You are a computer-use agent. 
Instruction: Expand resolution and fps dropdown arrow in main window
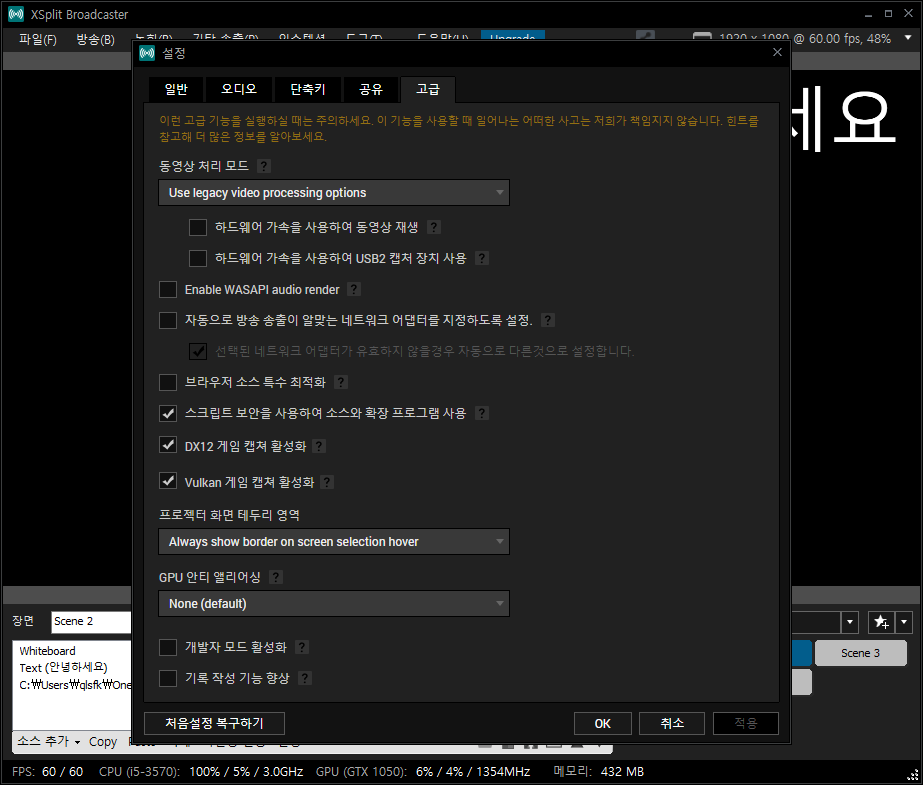coord(908,38)
